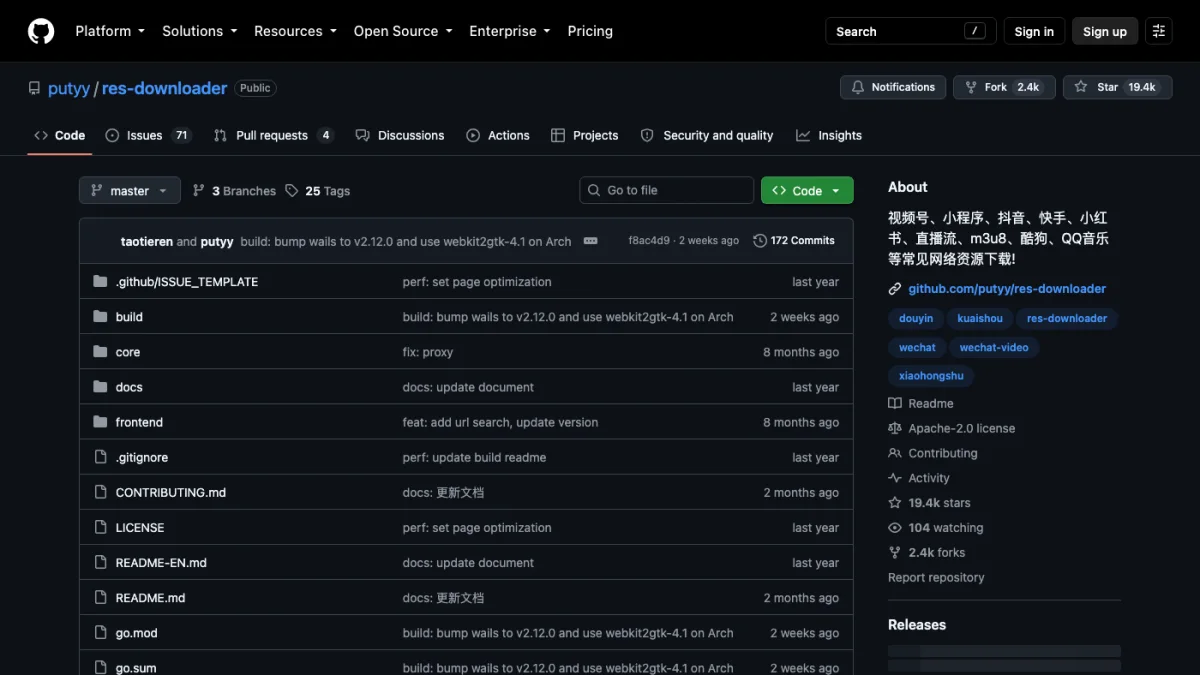This screenshot has height=675, width=1200.
Task: Click the file icon for .gitignore
Action: click(100, 457)
